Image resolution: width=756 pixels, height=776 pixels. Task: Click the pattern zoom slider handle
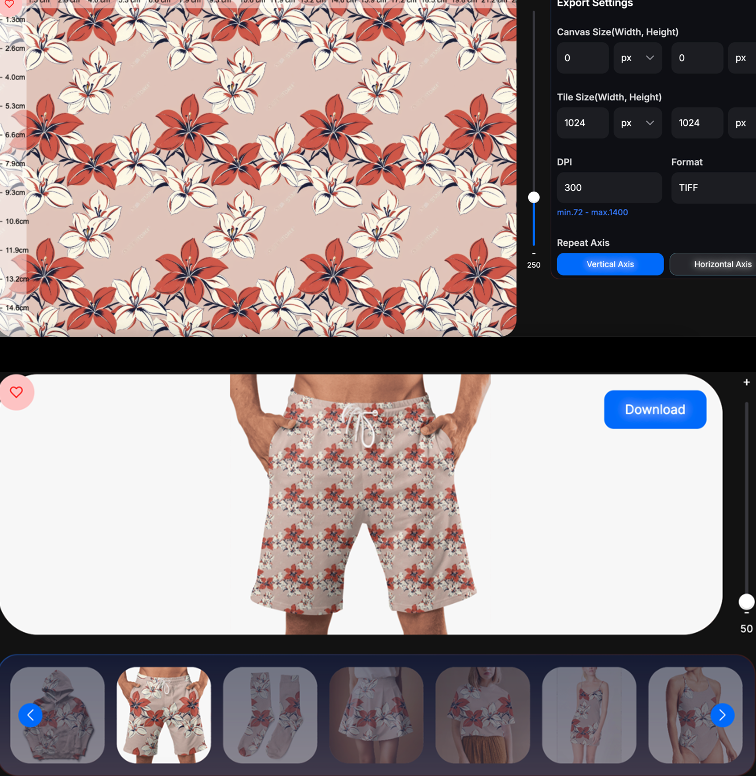[534, 197]
